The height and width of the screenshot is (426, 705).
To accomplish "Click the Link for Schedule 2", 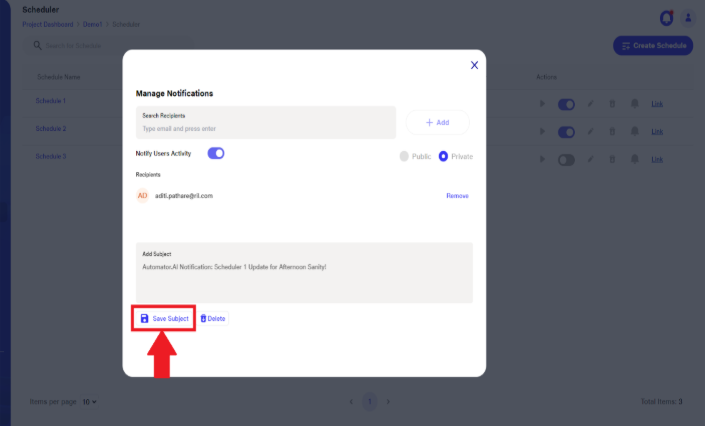I will pos(657,132).
